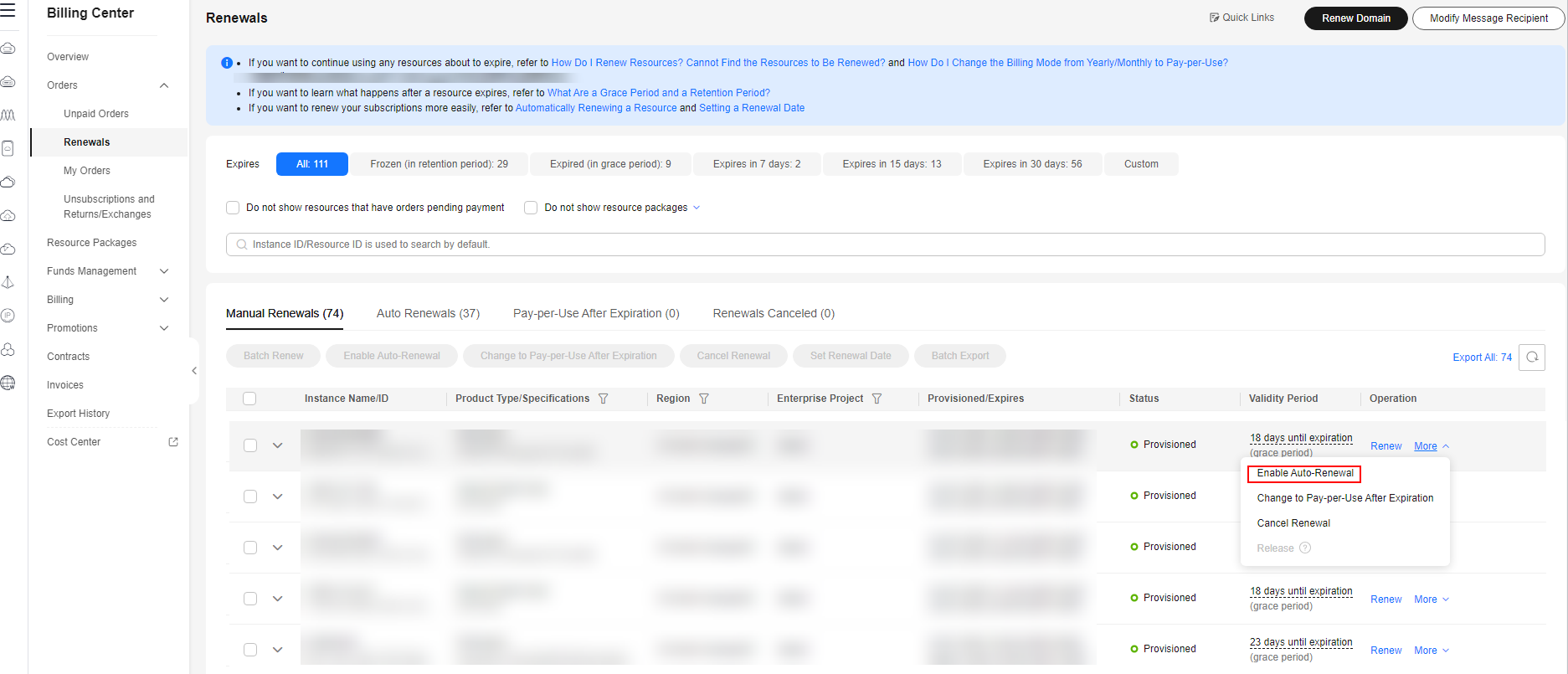The height and width of the screenshot is (674, 1568).
Task: Expand Billing submenu in sidebar
Action: coord(164,300)
